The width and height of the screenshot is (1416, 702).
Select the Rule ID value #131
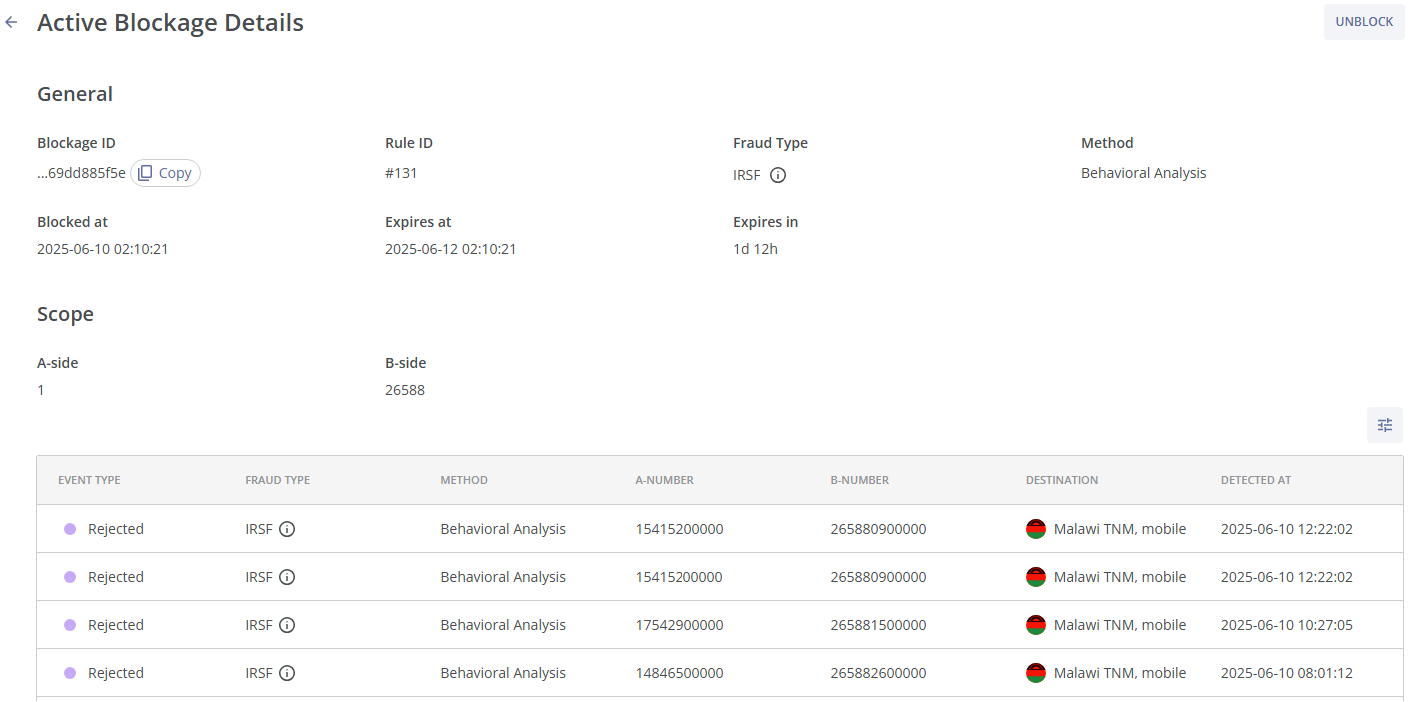(401, 172)
